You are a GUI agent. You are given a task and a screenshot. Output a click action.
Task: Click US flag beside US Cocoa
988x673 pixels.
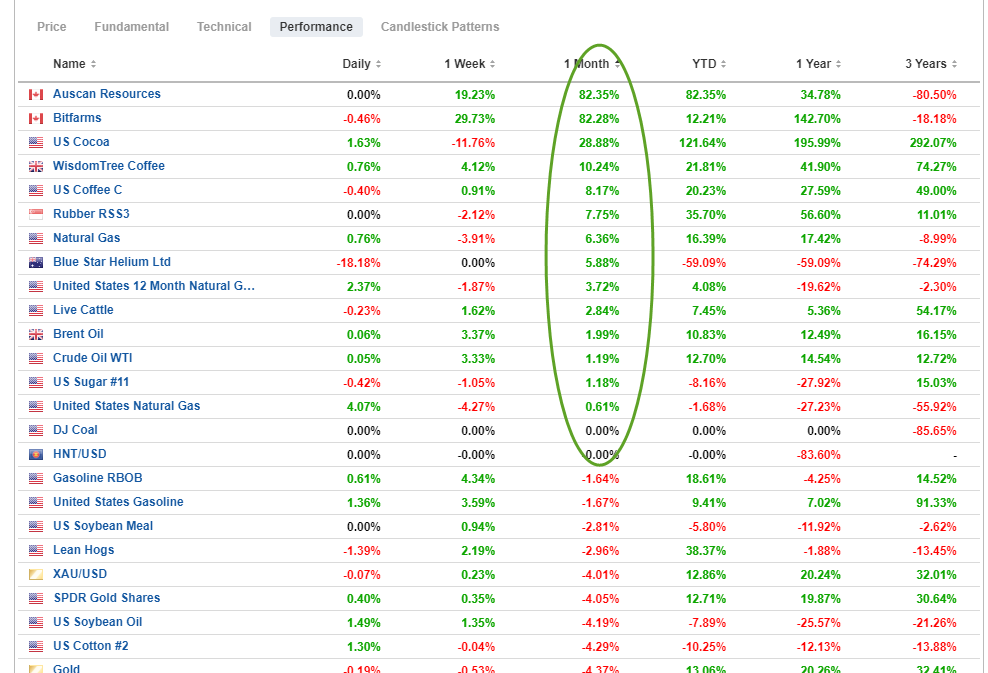tap(36, 142)
